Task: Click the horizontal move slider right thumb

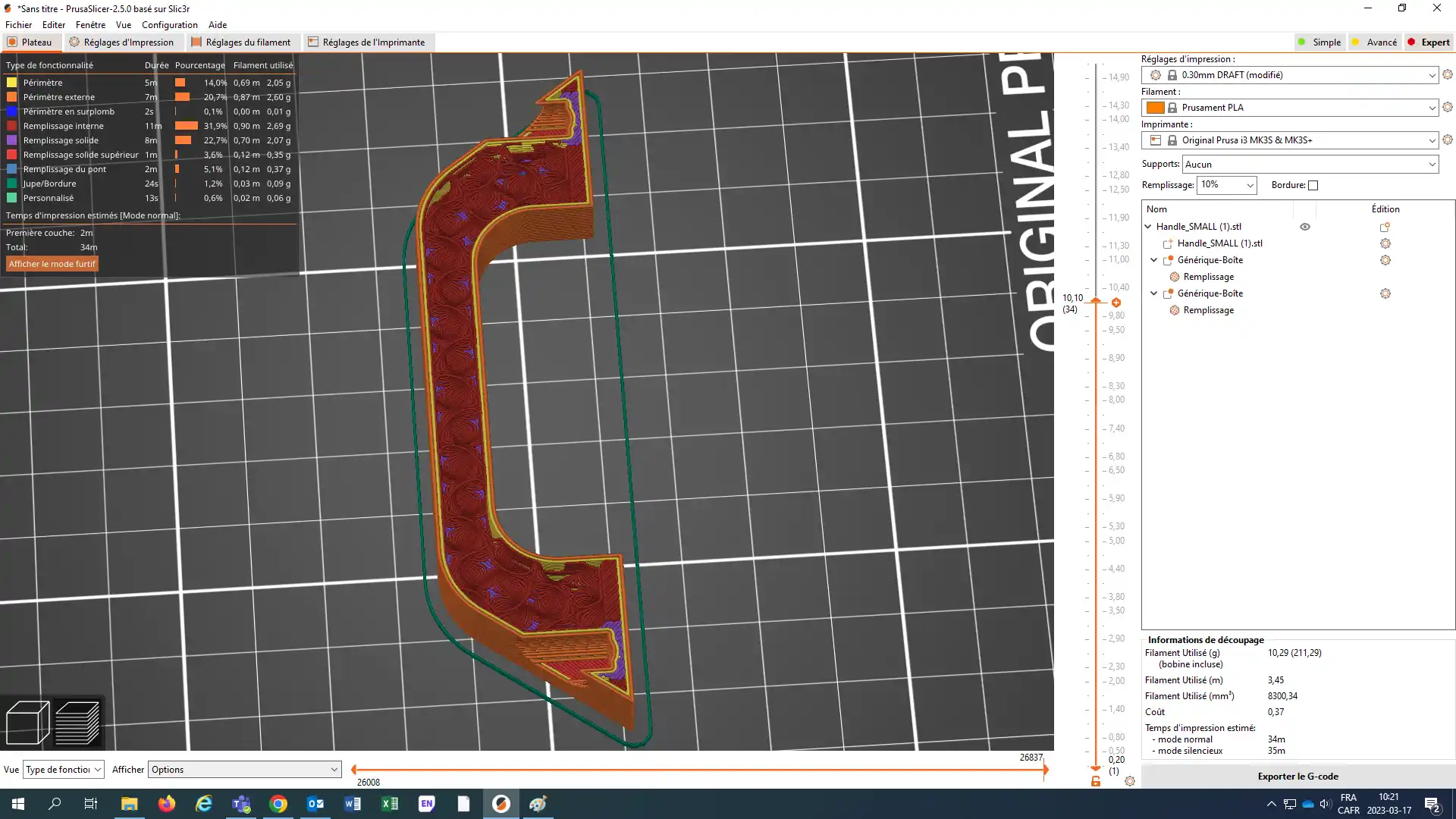Action: [x=1046, y=770]
